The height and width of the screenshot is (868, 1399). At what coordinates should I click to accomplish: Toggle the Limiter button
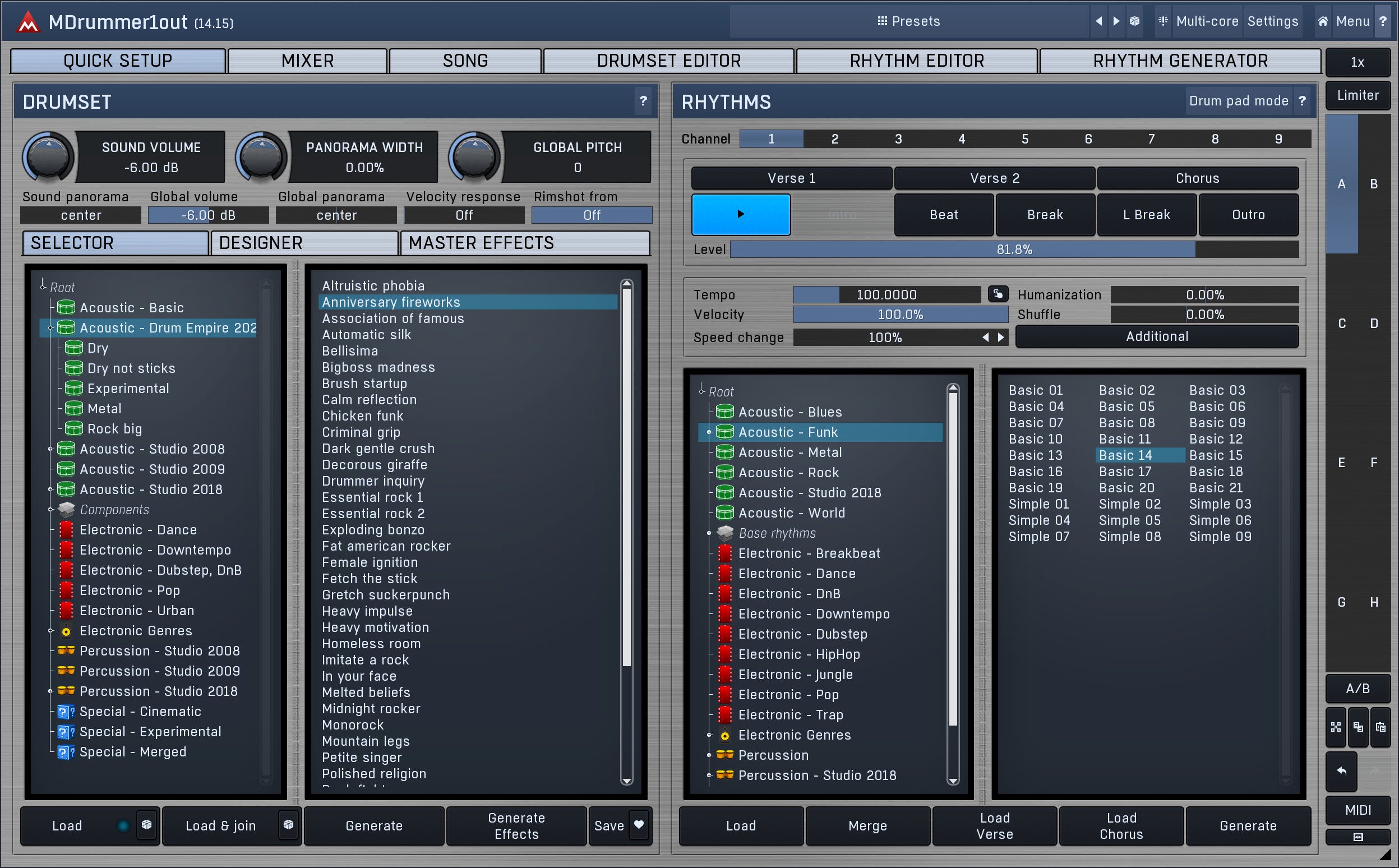(x=1358, y=96)
